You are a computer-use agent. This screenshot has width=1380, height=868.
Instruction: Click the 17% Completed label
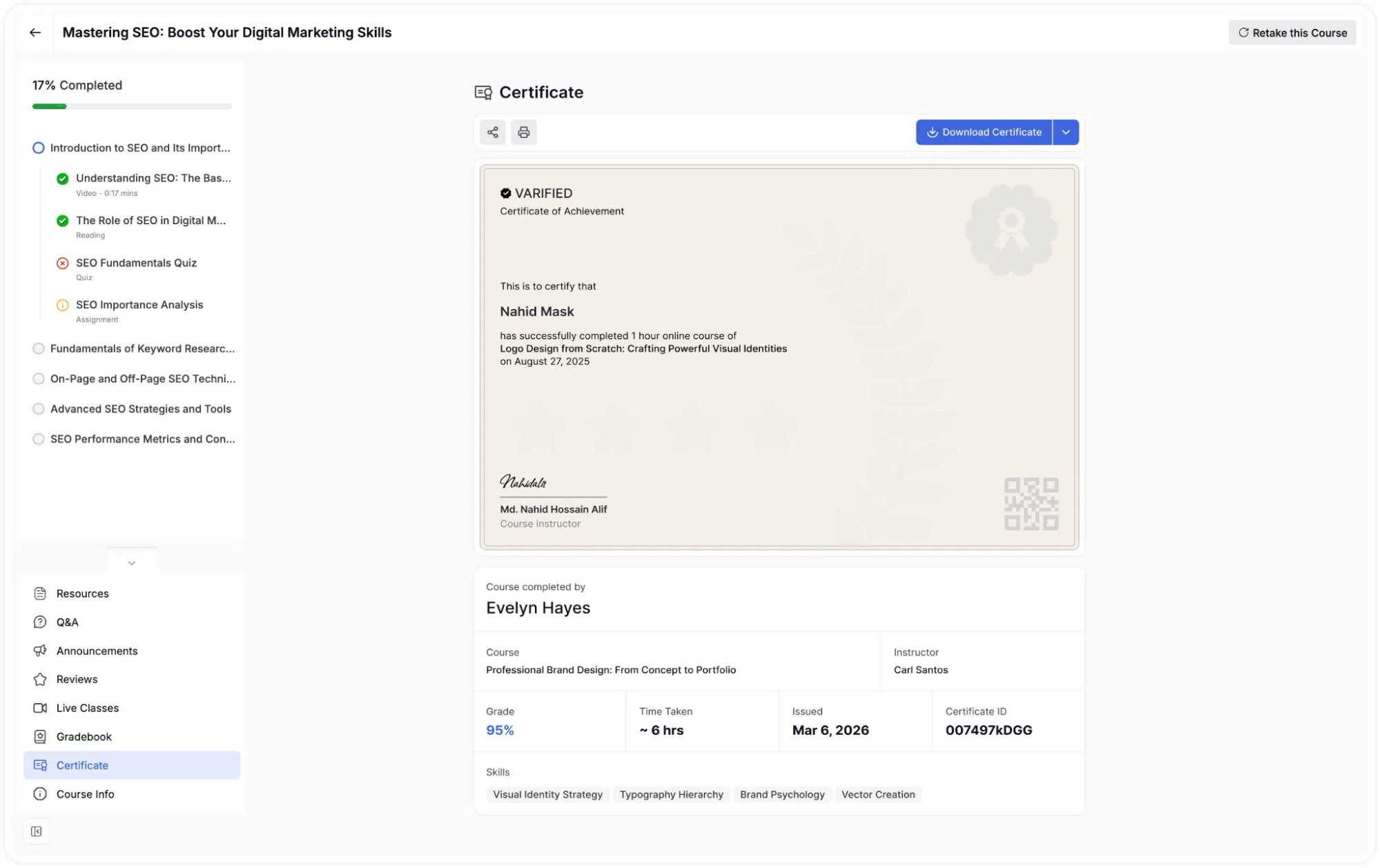click(77, 85)
